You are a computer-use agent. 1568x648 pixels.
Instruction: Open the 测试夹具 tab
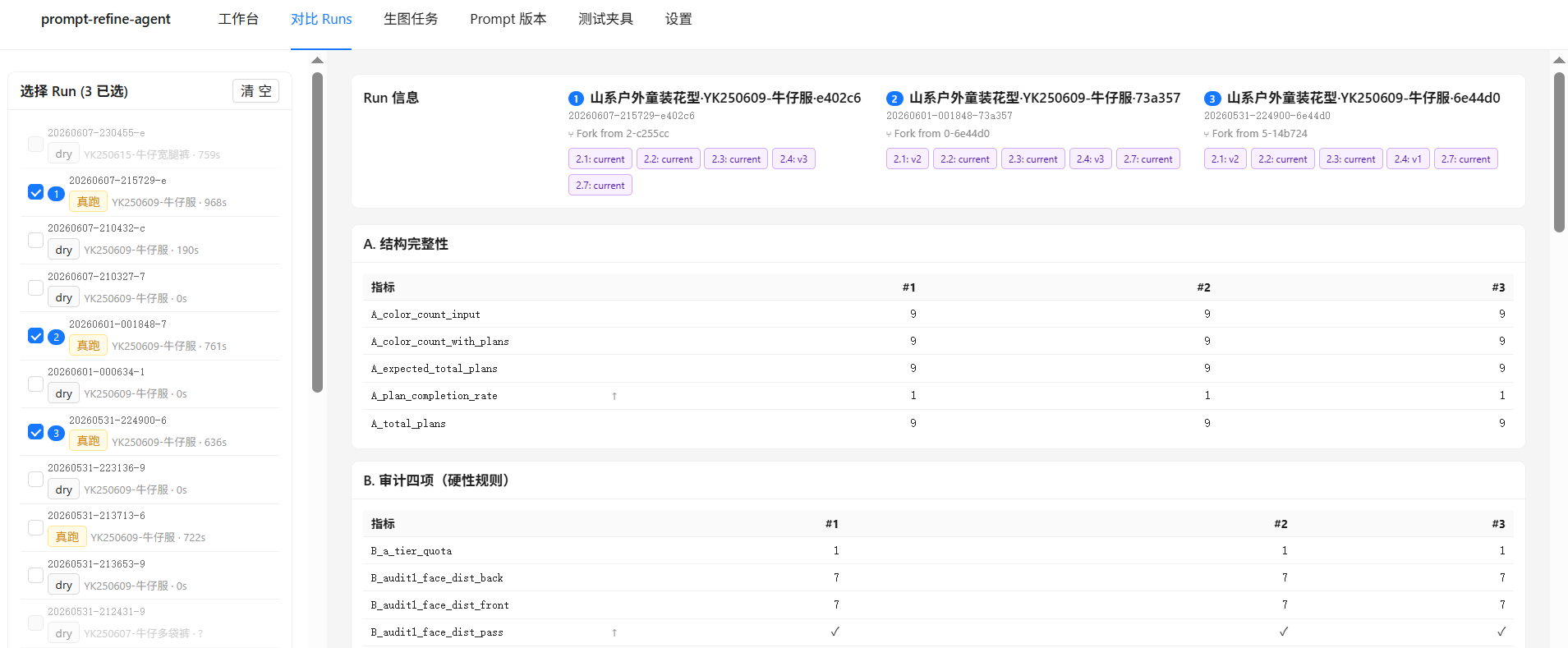point(605,19)
